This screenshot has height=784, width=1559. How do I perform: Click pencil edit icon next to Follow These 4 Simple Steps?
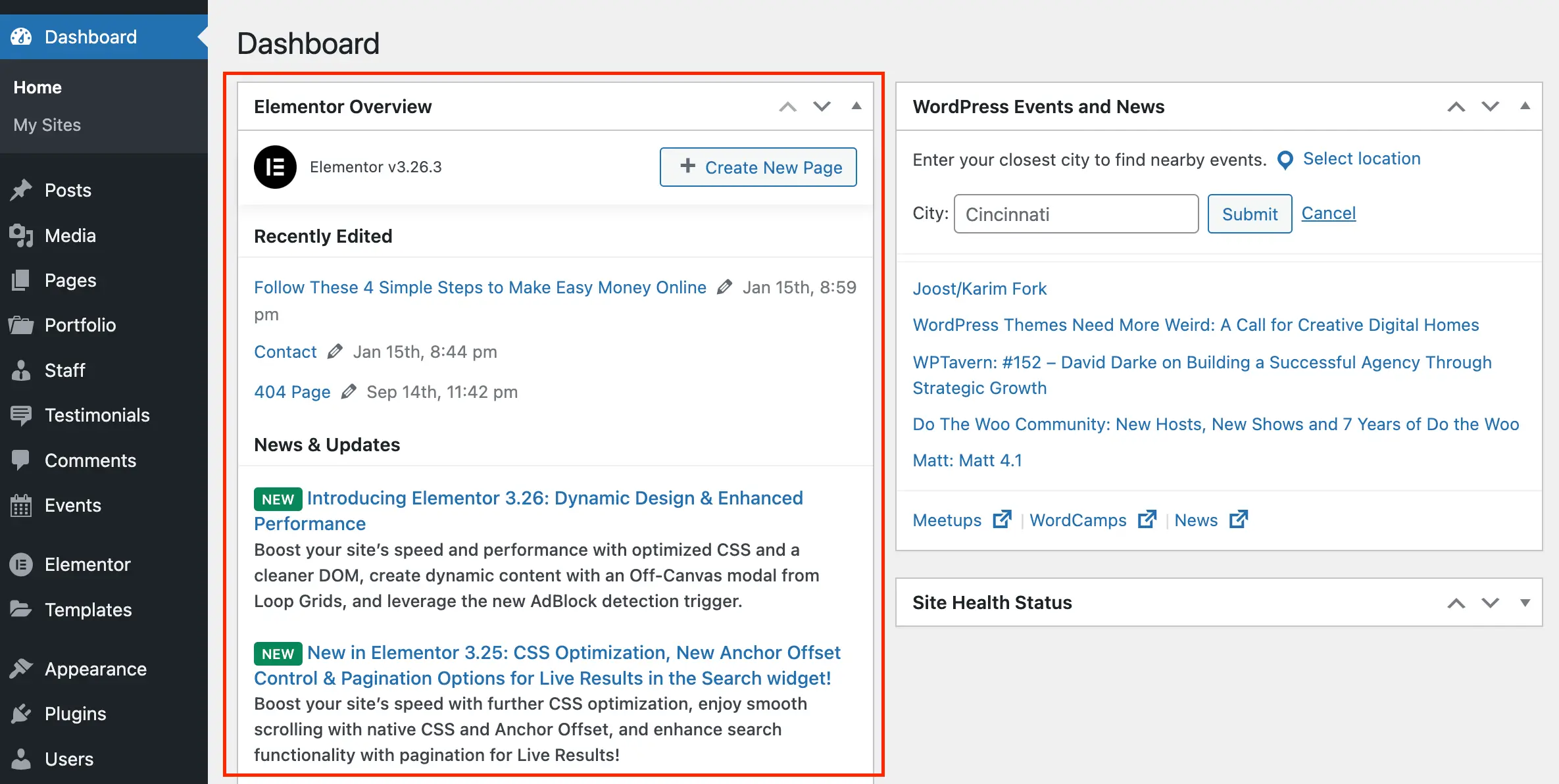pyautogui.click(x=724, y=287)
